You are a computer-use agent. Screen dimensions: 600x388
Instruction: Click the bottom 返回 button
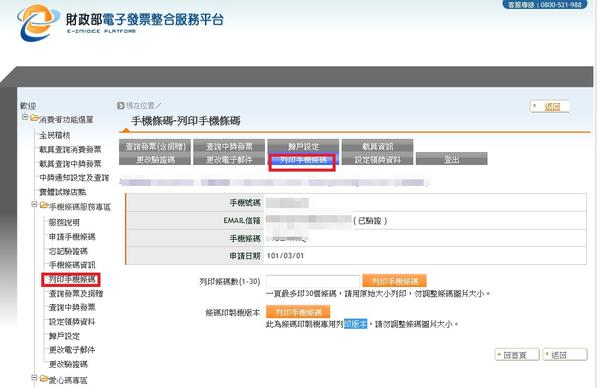565,355
